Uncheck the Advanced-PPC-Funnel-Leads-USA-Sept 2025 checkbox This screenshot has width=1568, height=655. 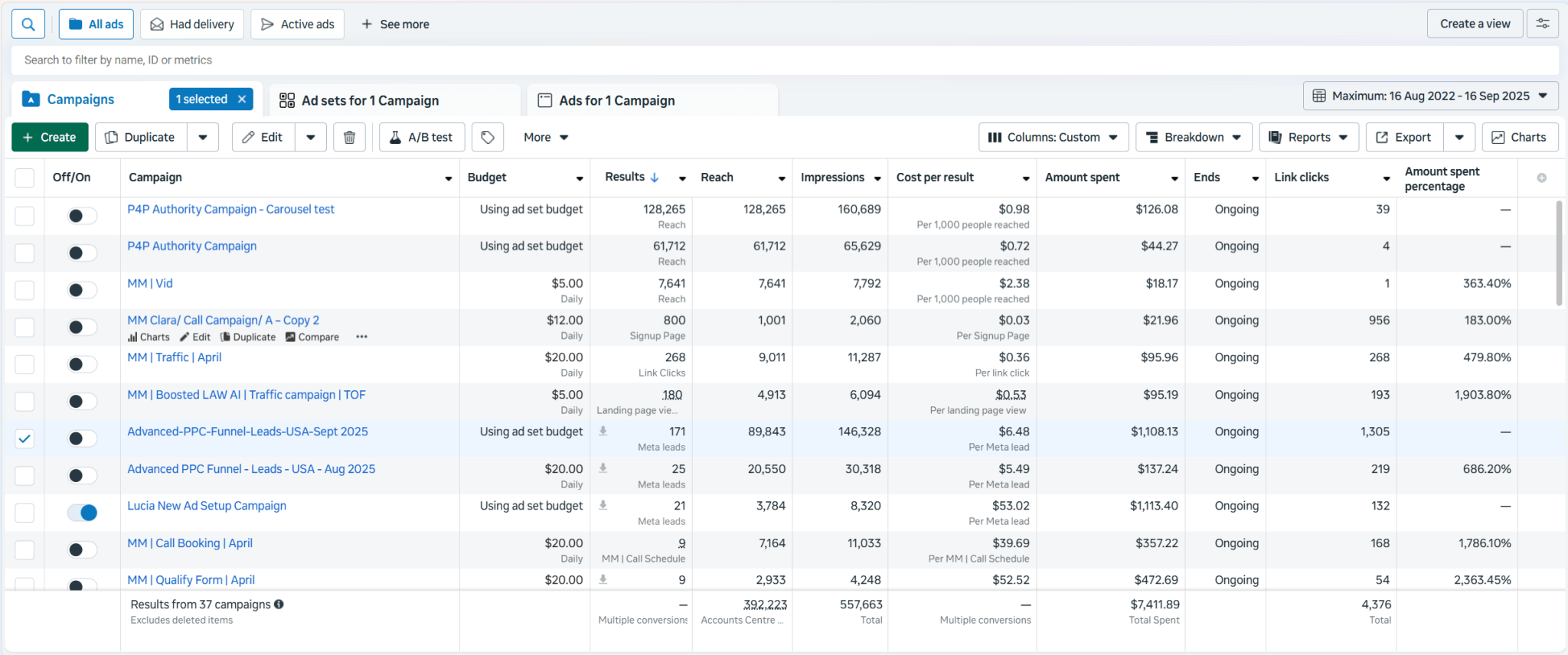click(24, 438)
